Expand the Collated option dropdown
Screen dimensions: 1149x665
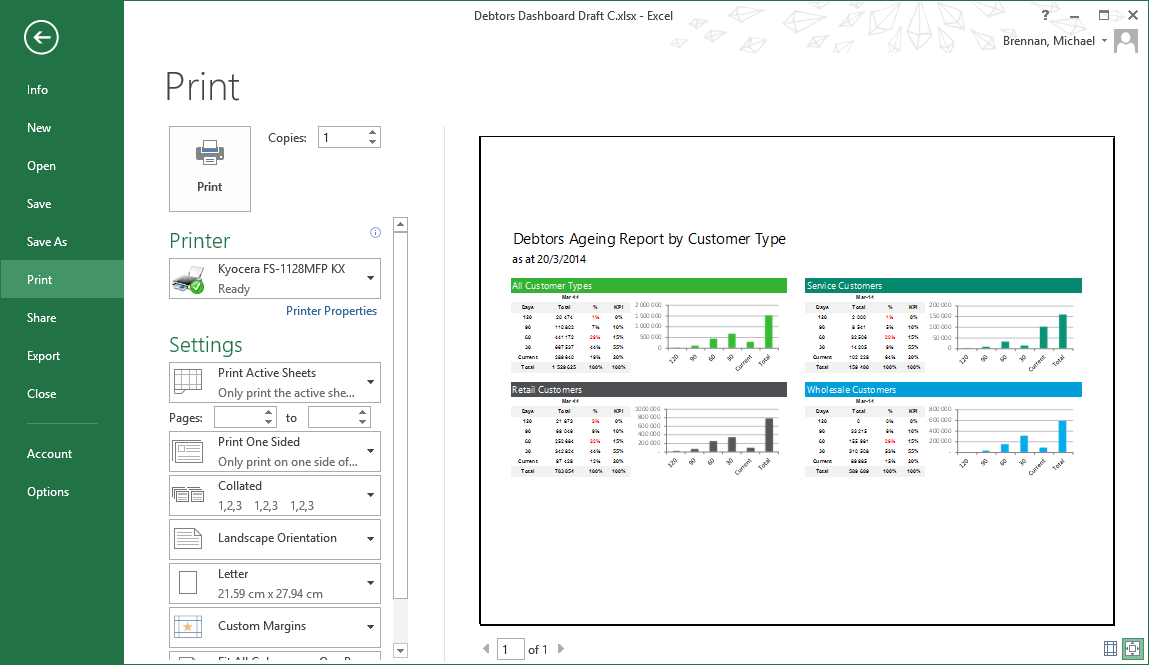[x=275, y=495]
